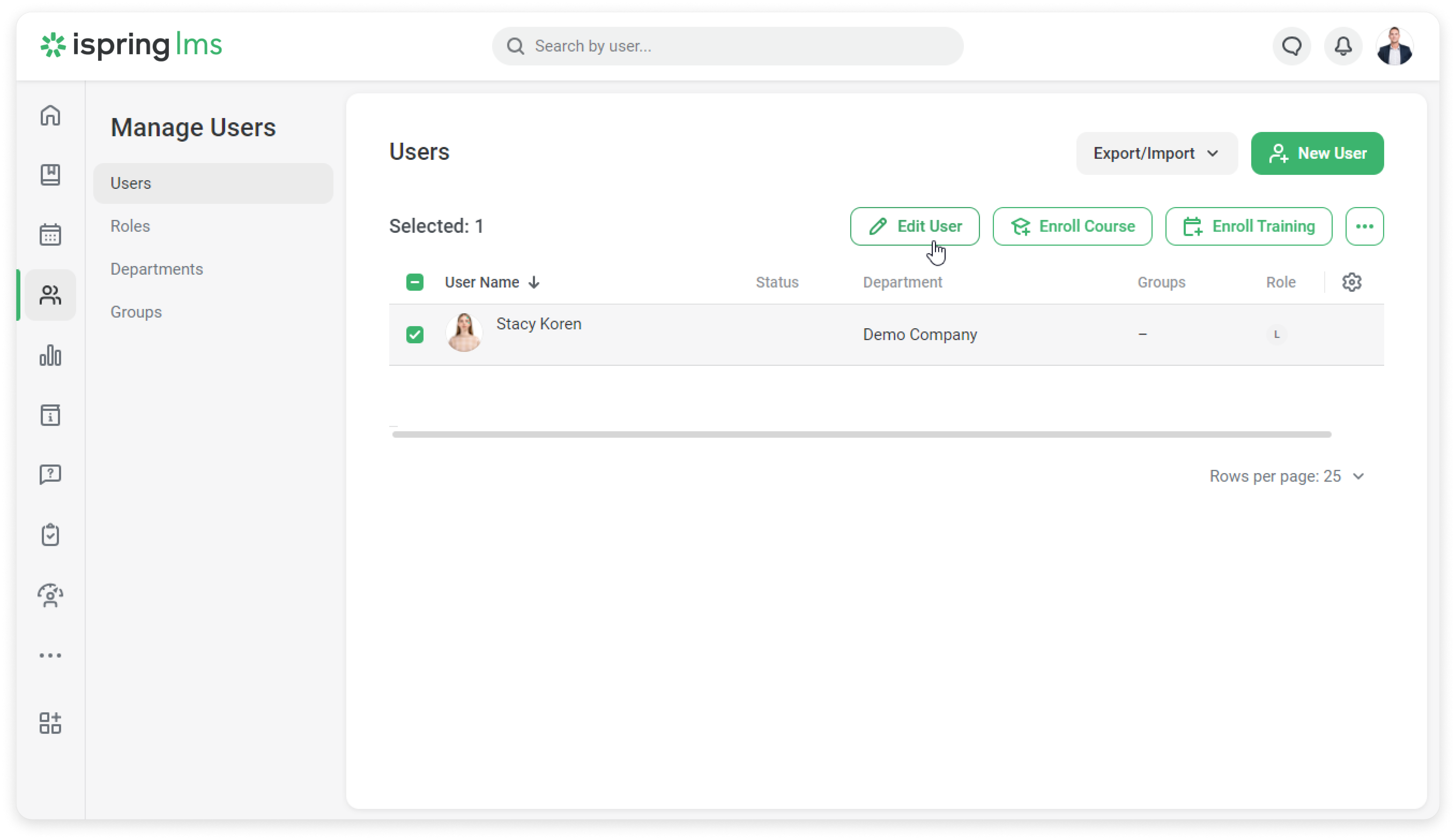Viewport: 1456px width, 840px height.
Task: Switch to the Roles section
Action: (x=130, y=226)
